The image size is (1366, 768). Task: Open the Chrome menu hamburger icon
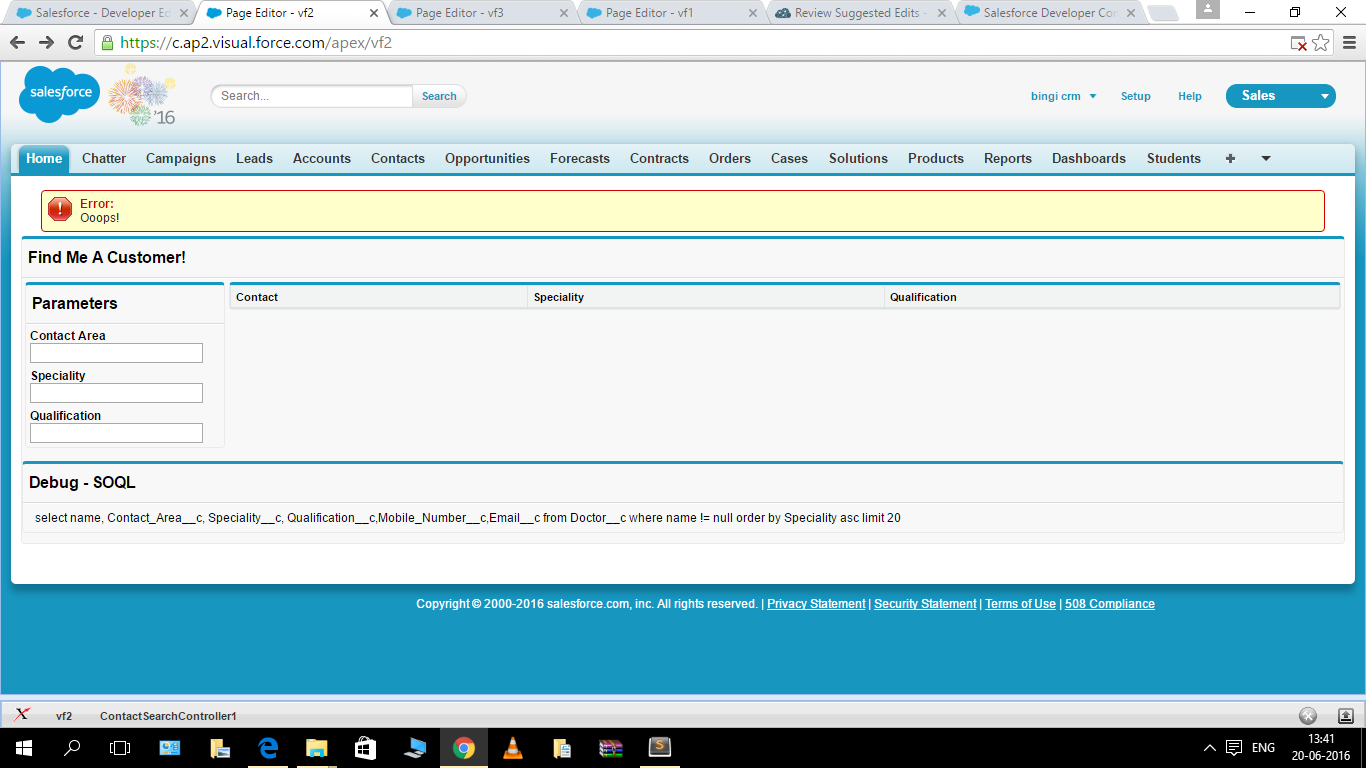pos(1349,43)
